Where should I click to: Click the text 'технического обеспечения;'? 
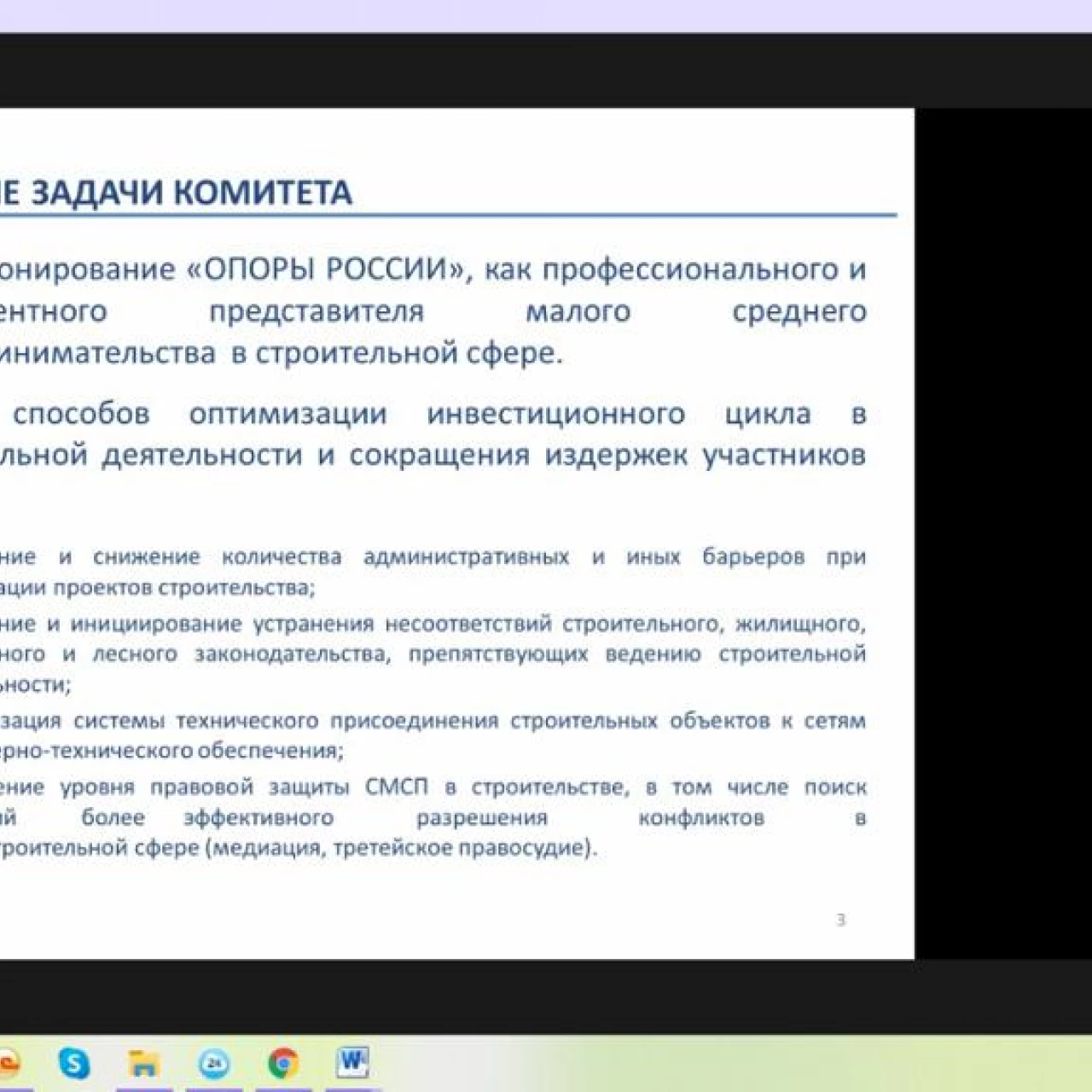click(x=198, y=752)
